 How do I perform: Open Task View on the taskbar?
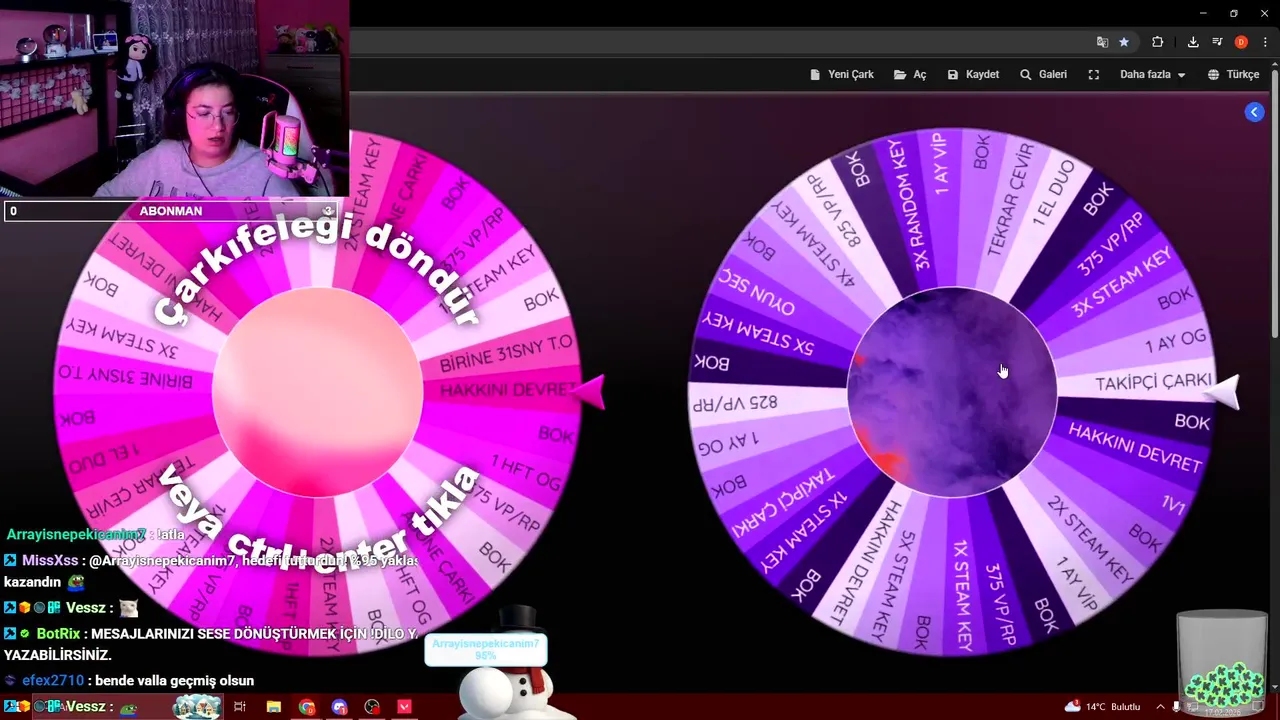pyautogui.click(x=240, y=707)
